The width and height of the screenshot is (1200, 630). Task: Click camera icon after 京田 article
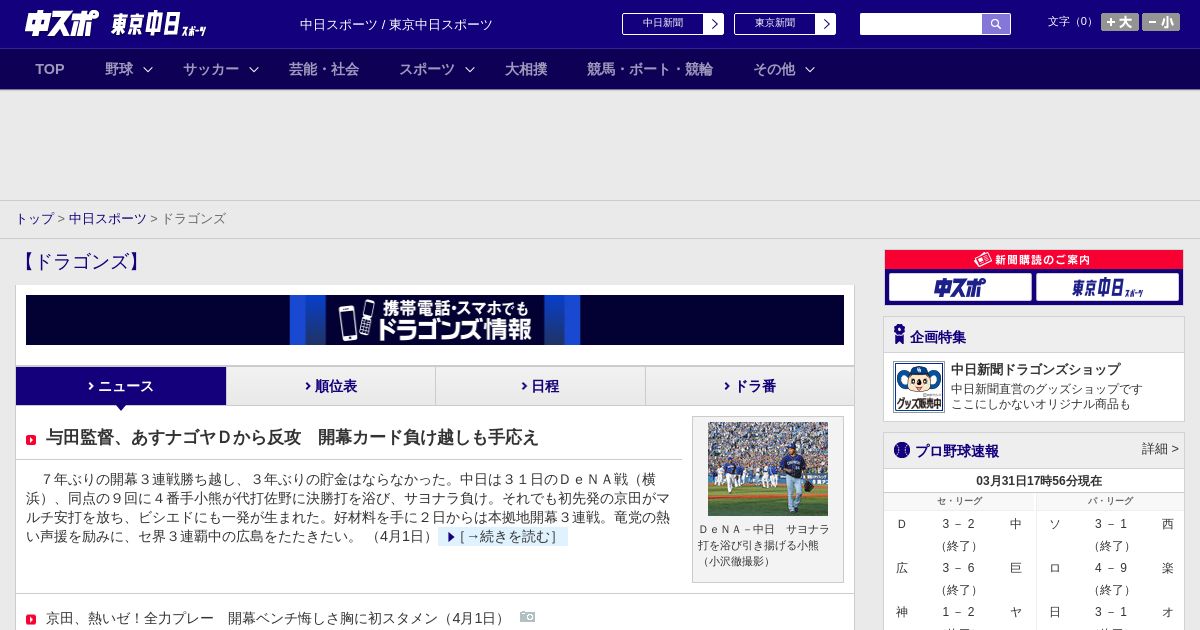pyautogui.click(x=528, y=617)
